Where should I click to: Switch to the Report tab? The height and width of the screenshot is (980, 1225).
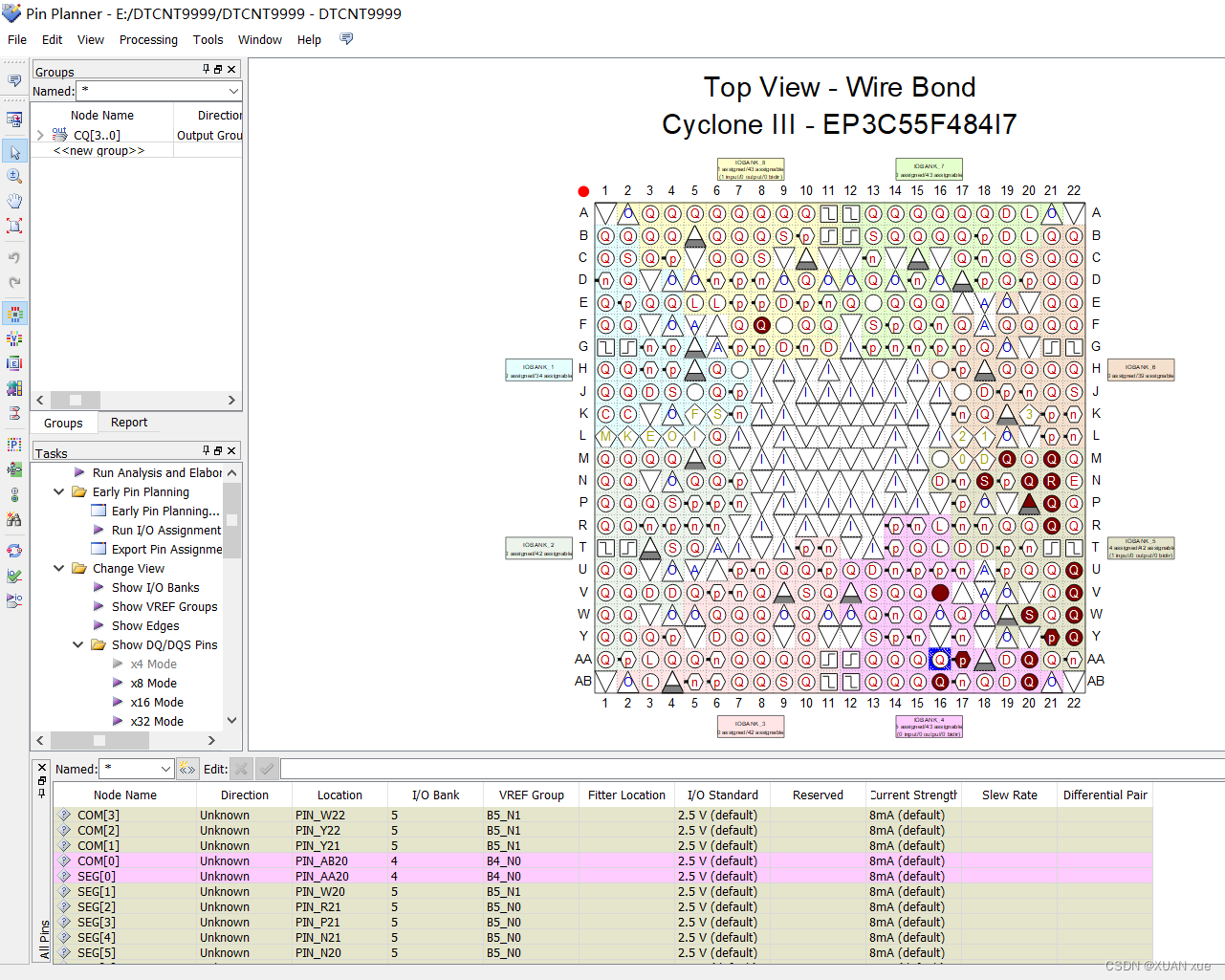(x=129, y=423)
